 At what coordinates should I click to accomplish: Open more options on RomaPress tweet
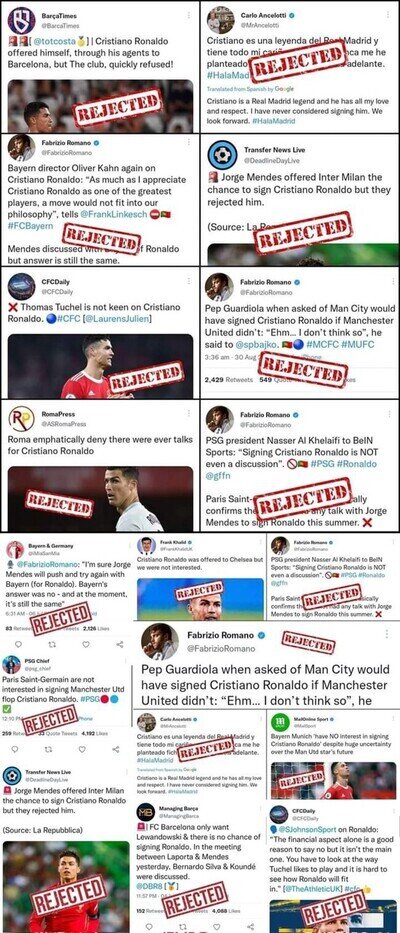tap(189, 414)
